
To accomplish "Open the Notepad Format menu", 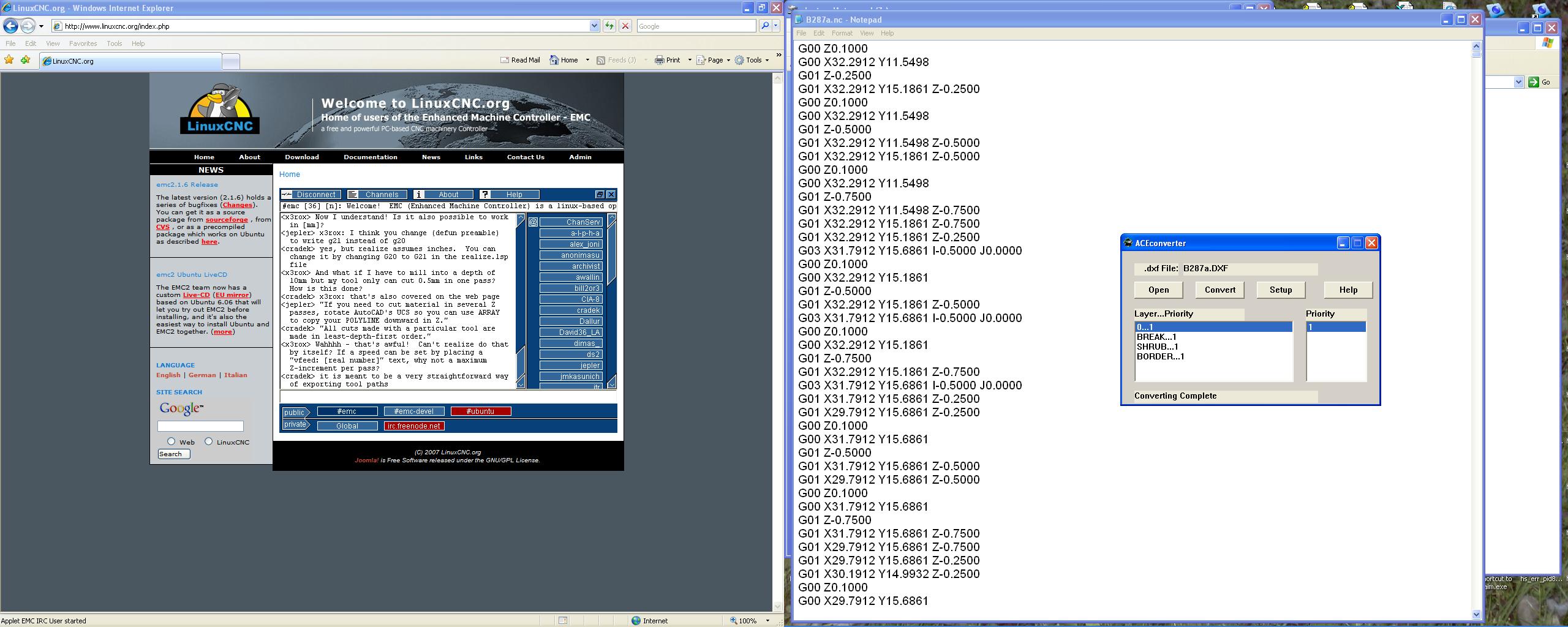I will [842, 33].
